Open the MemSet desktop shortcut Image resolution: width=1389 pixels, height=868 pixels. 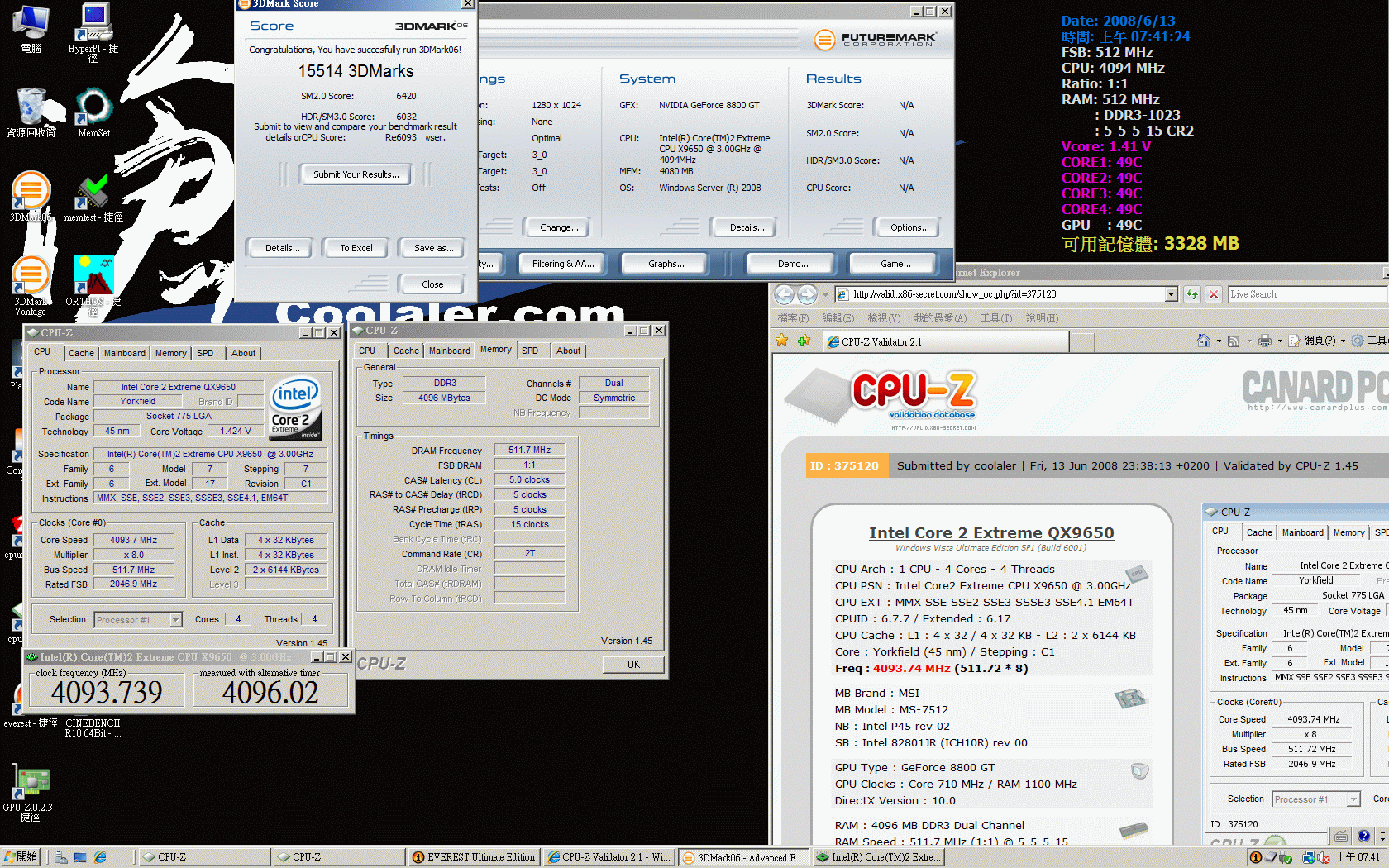pyautogui.click(x=93, y=111)
